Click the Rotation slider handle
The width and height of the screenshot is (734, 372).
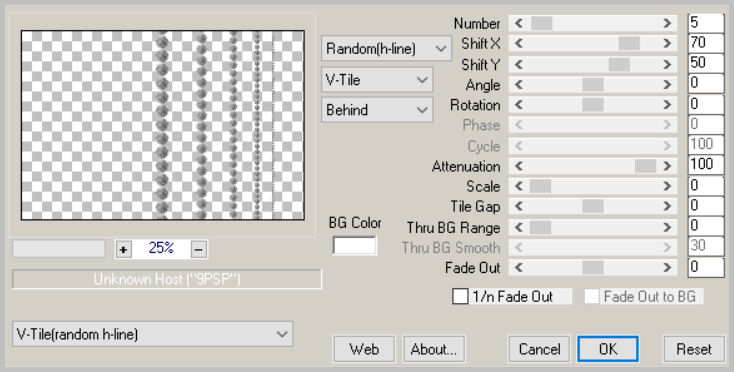click(x=593, y=105)
